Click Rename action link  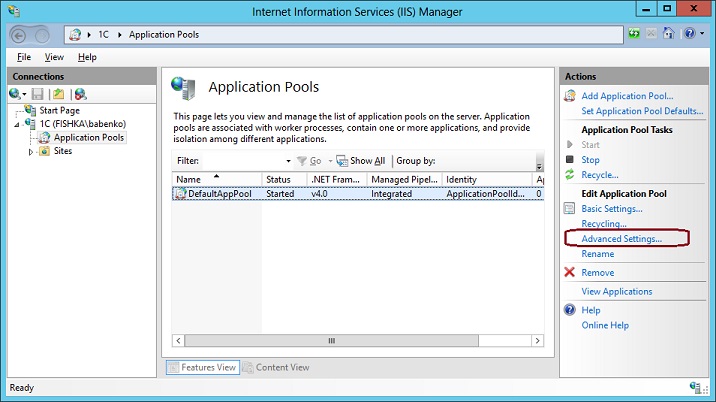[598, 254]
